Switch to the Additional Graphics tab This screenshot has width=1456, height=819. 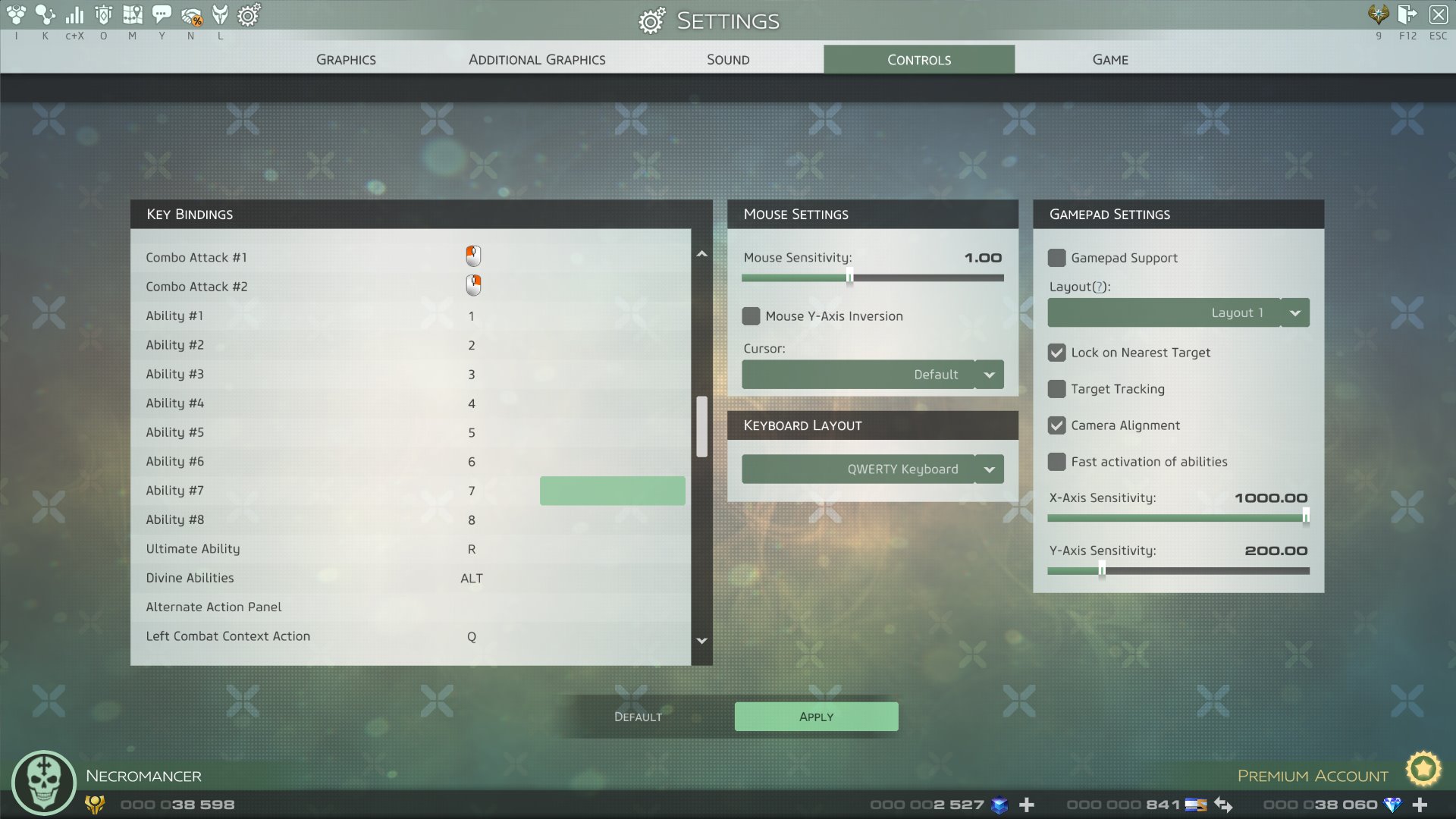click(x=537, y=59)
